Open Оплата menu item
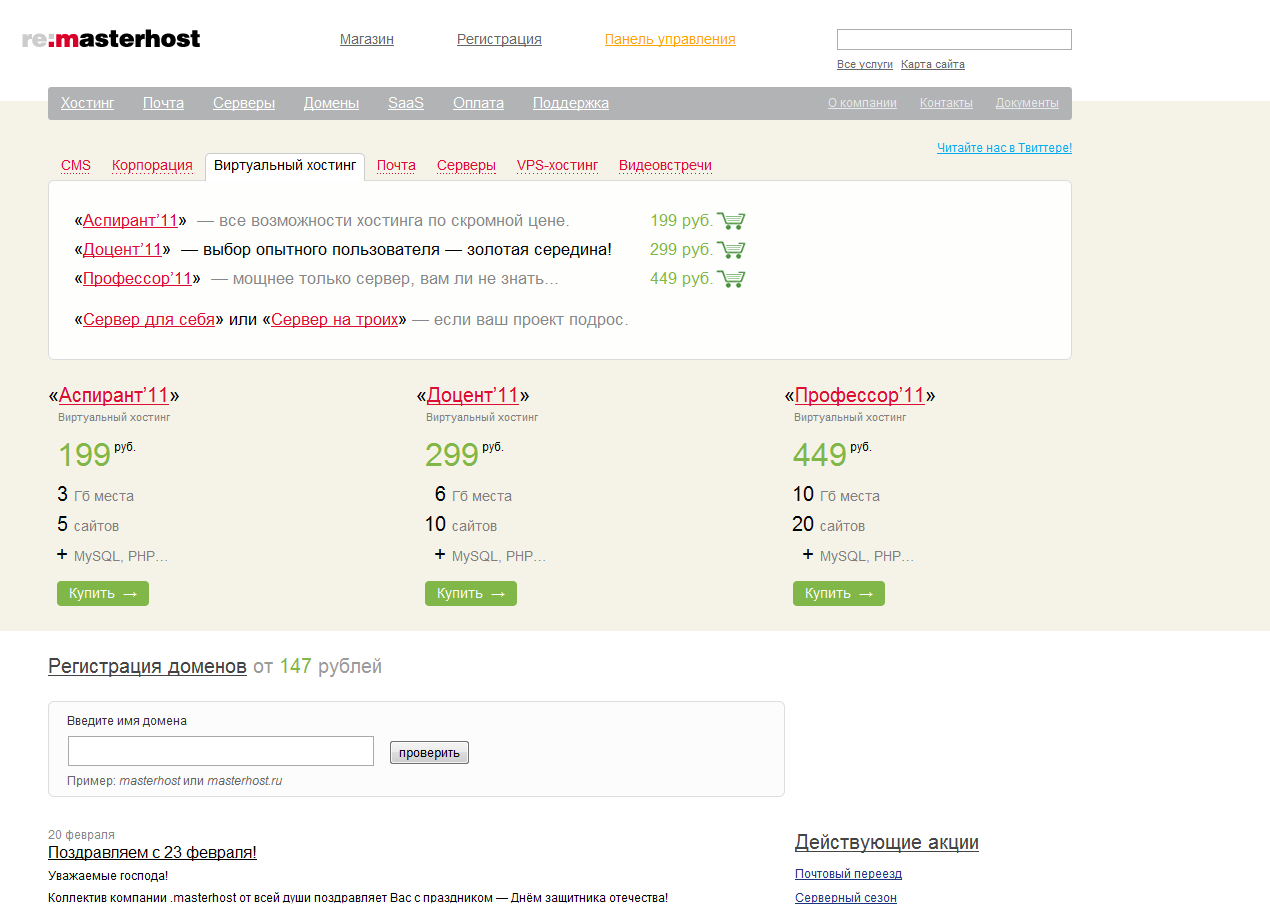 (478, 103)
